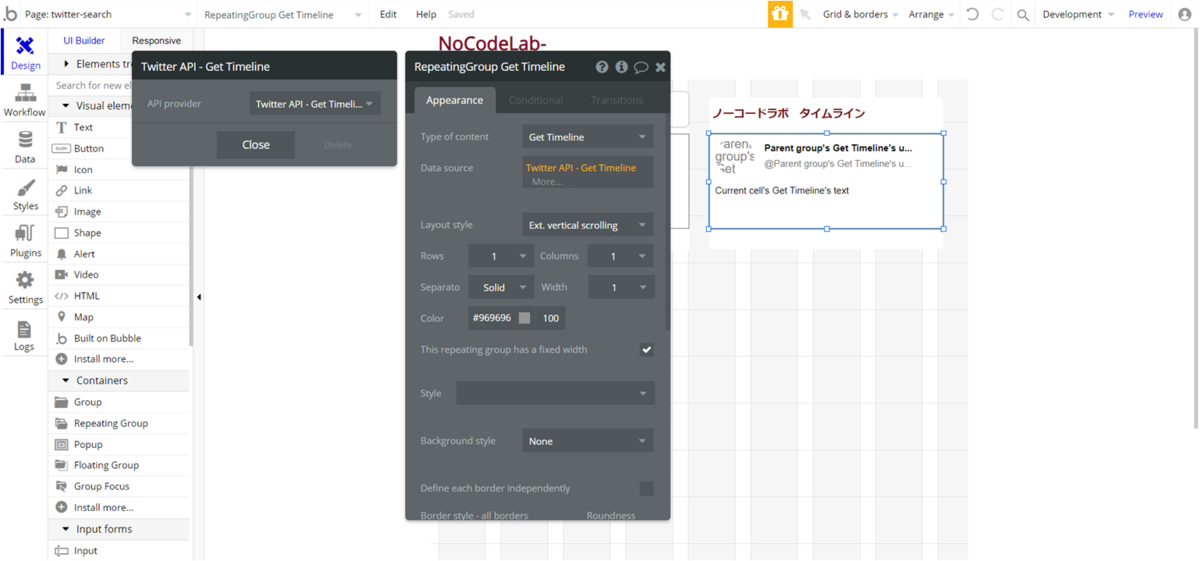Open the Arrange menu
The height and width of the screenshot is (561, 1200).
pos(930,14)
